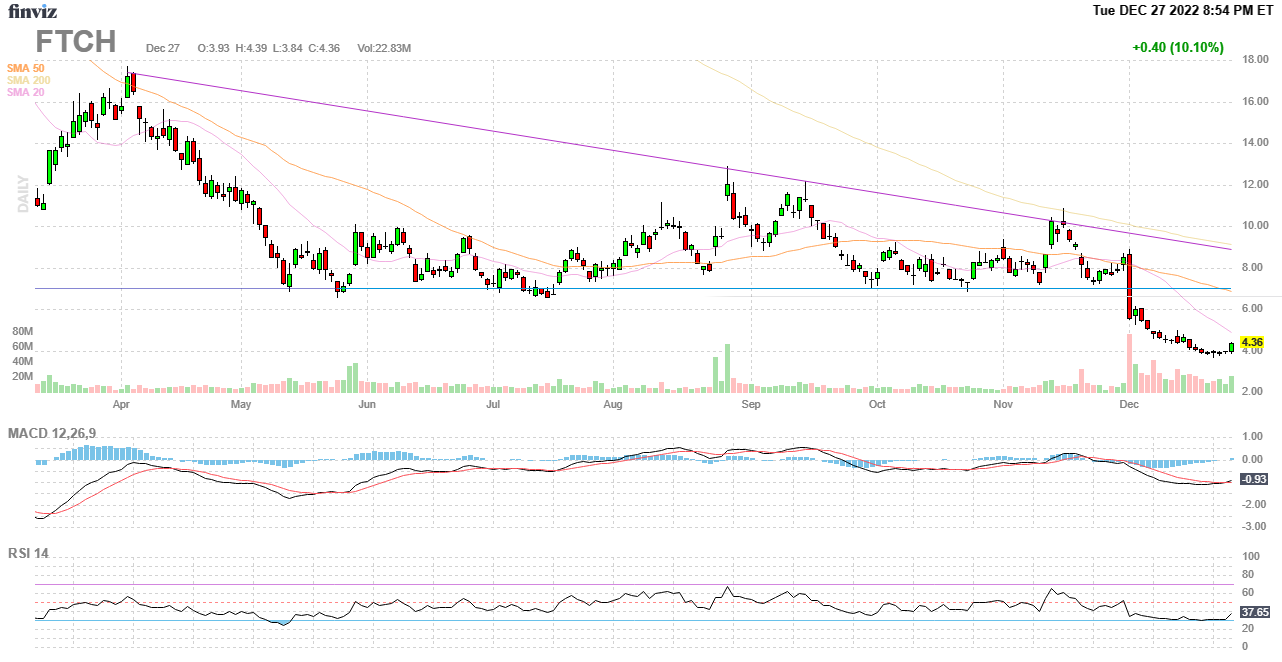Click the Jul month label on the time axis
The width and height of the screenshot is (1282, 662).
click(493, 405)
